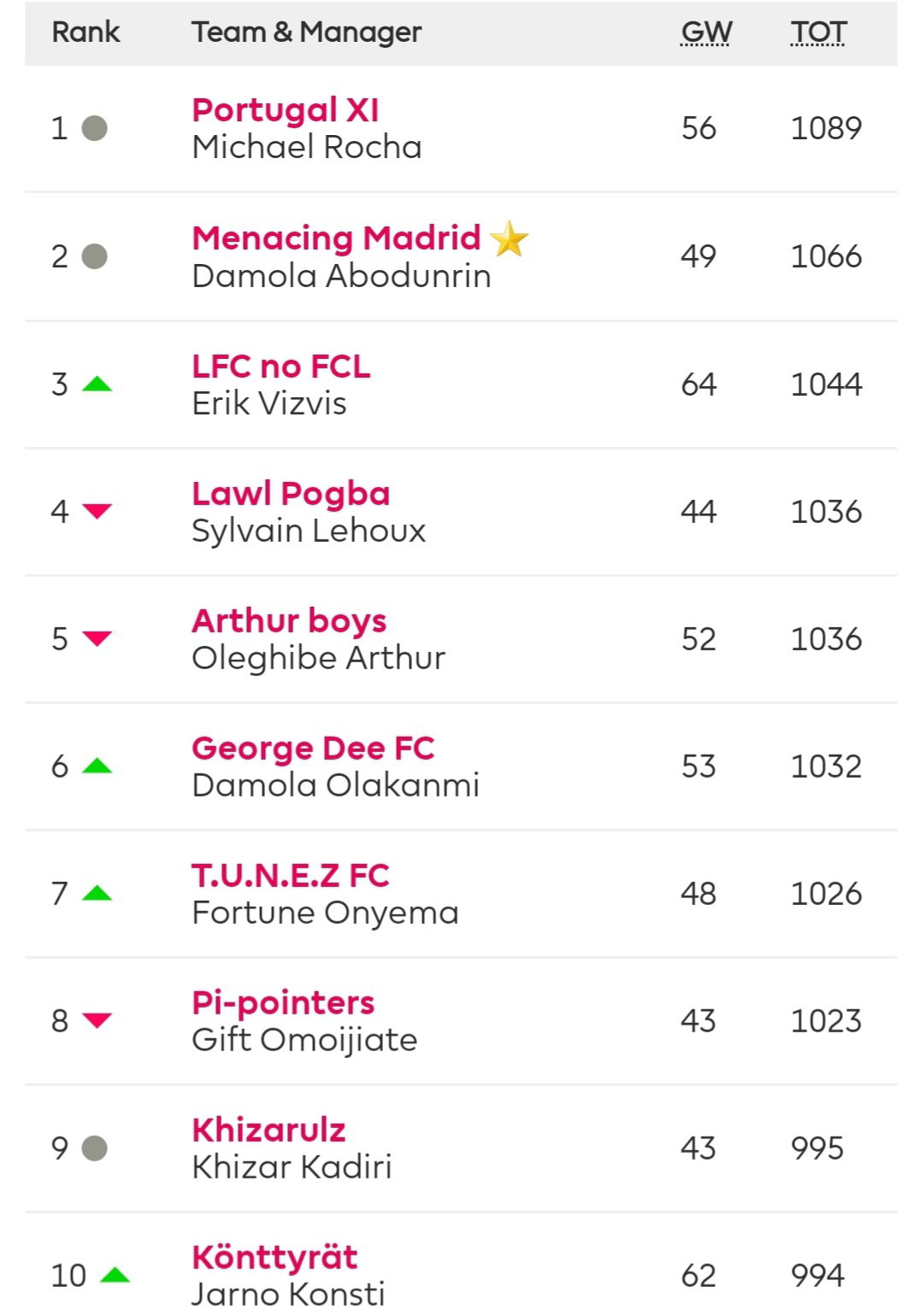
Task: Click the grey dot beside rank 9
Action: tap(94, 1148)
